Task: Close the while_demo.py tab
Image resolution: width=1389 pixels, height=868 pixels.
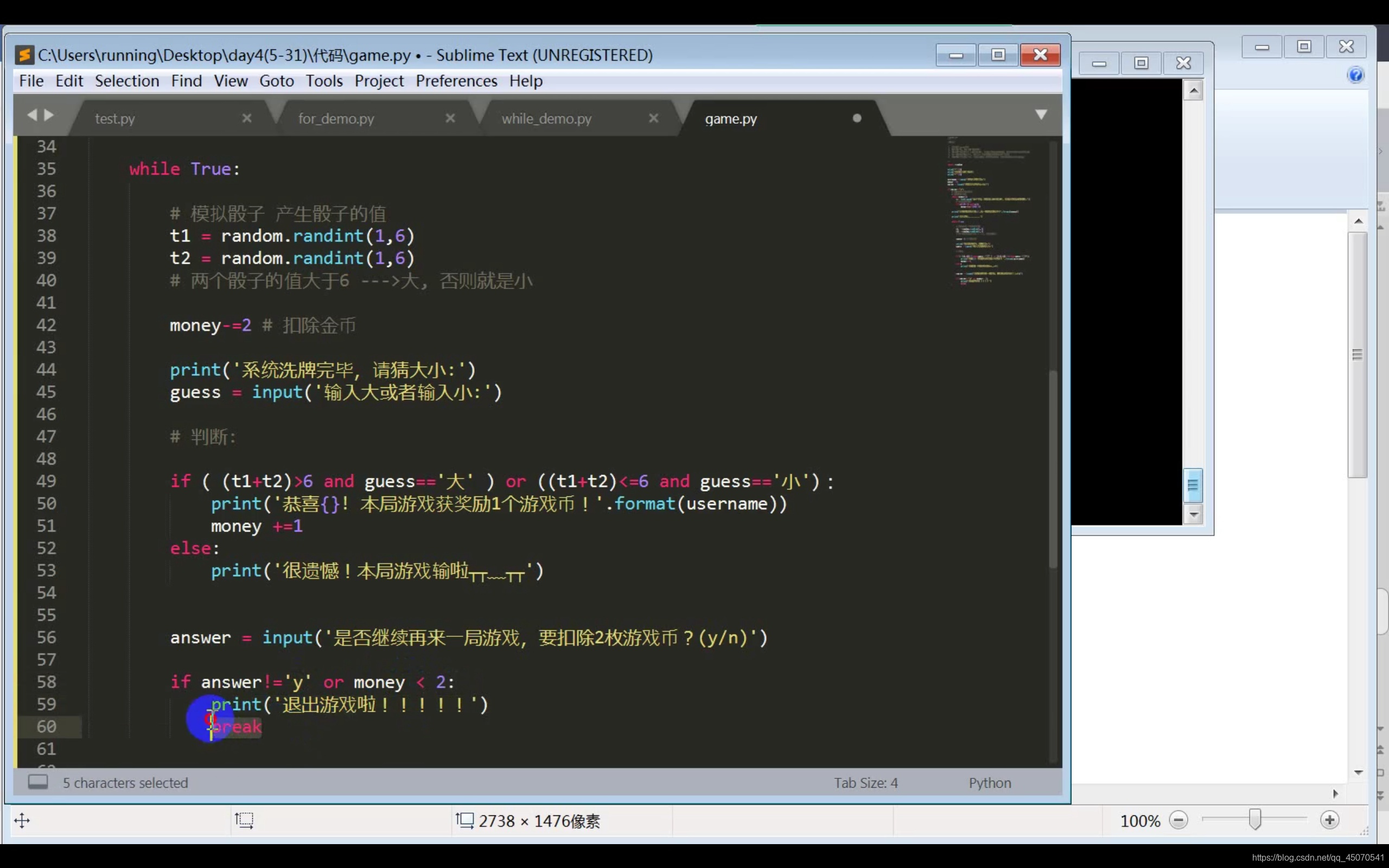Action: click(653, 118)
